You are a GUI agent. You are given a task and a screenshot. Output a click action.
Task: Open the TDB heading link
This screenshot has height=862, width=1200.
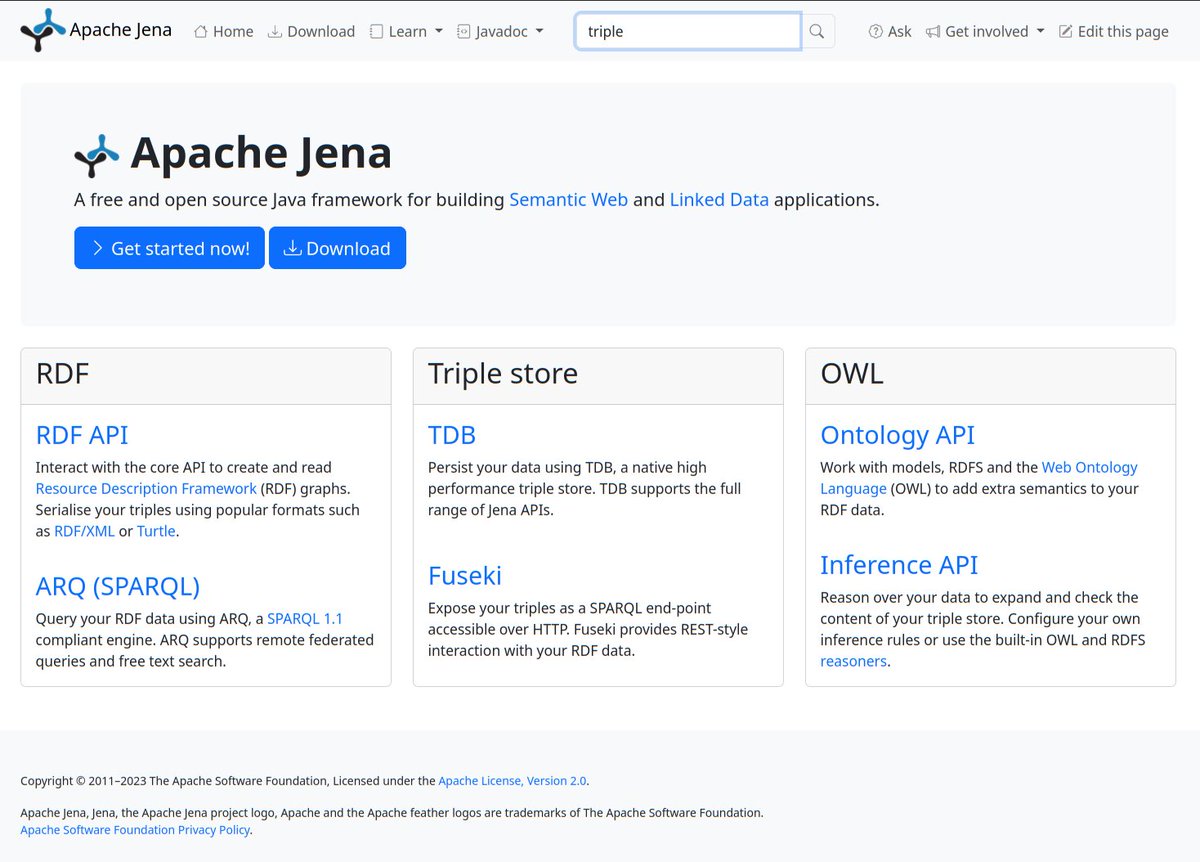pos(452,435)
